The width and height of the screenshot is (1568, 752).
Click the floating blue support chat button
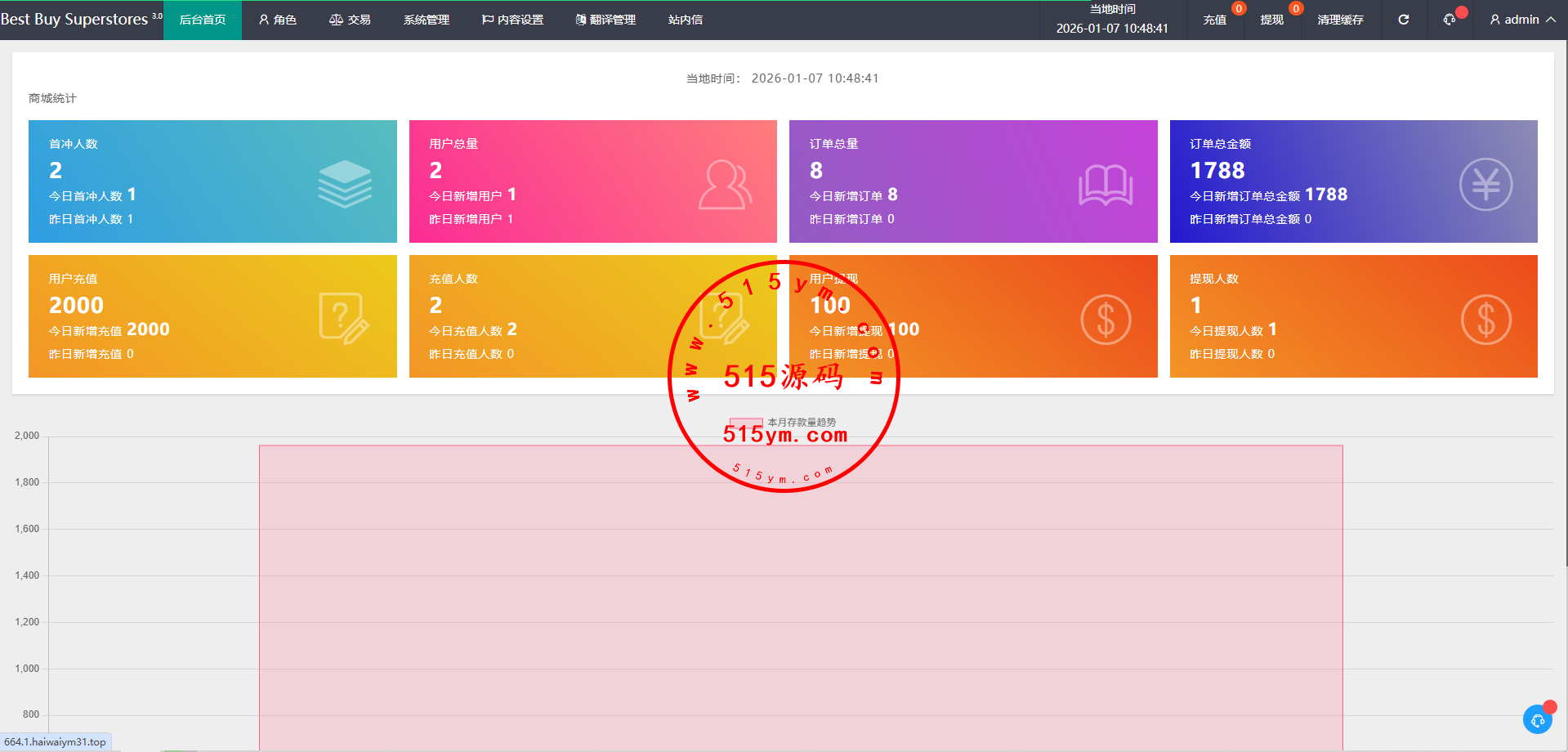[1537, 719]
